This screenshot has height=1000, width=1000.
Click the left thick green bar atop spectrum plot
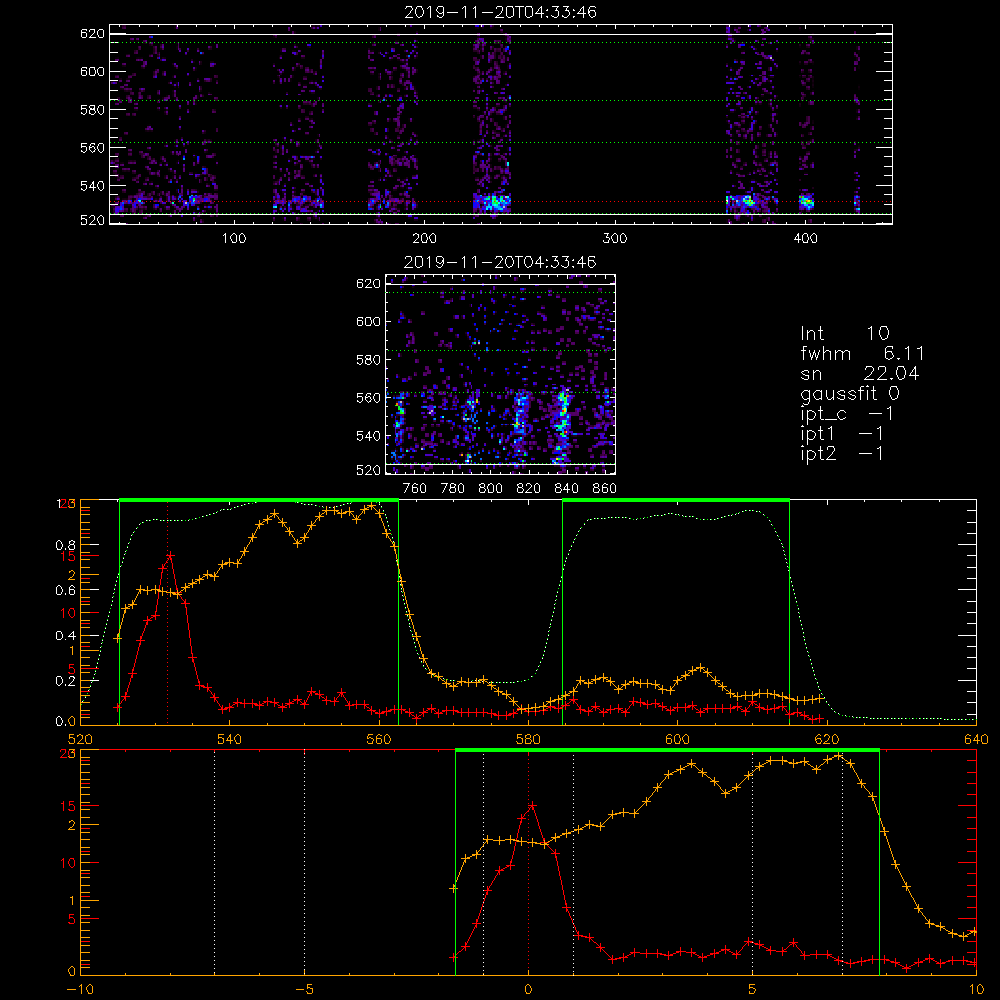tap(259, 500)
